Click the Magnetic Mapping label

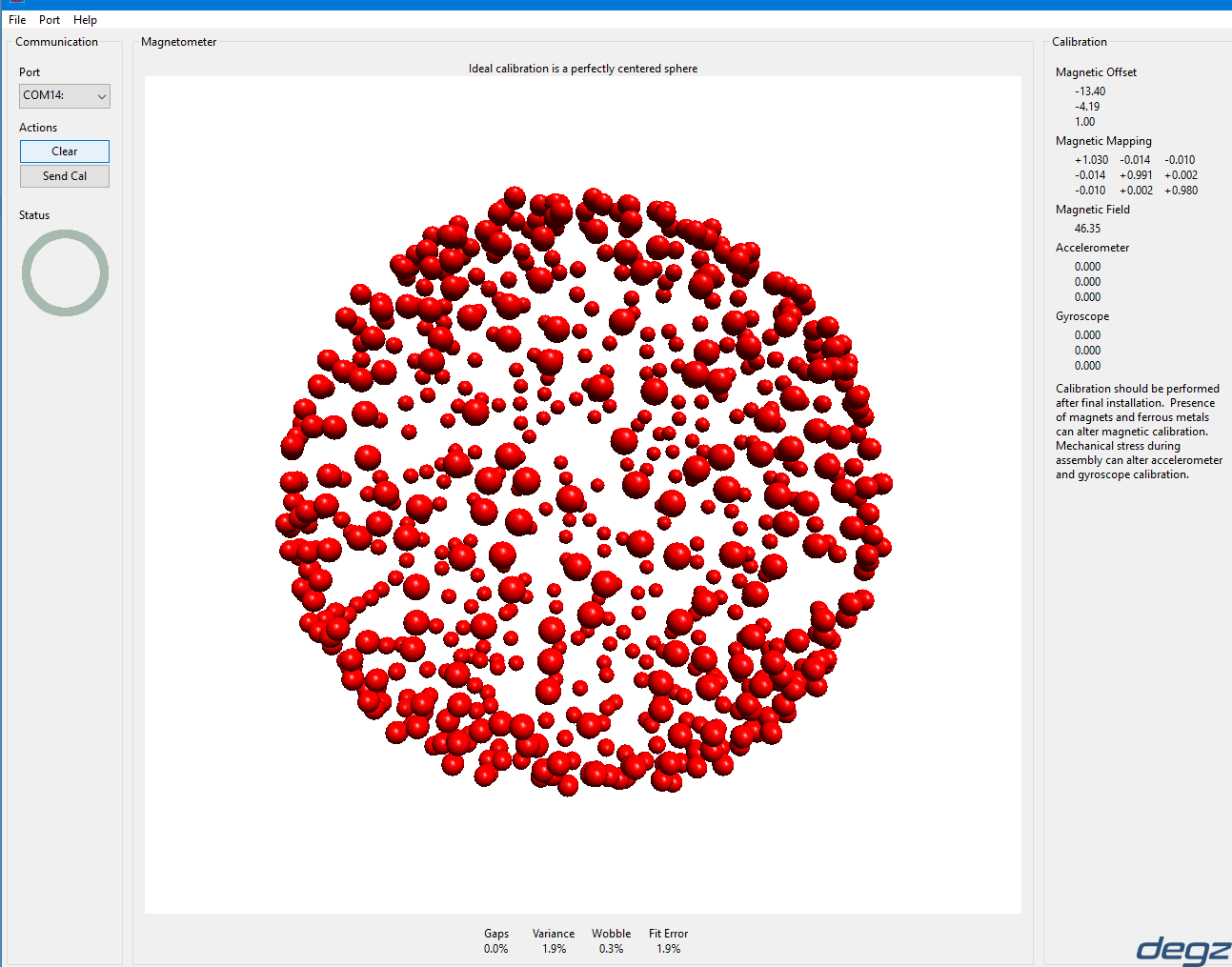pos(1103,141)
